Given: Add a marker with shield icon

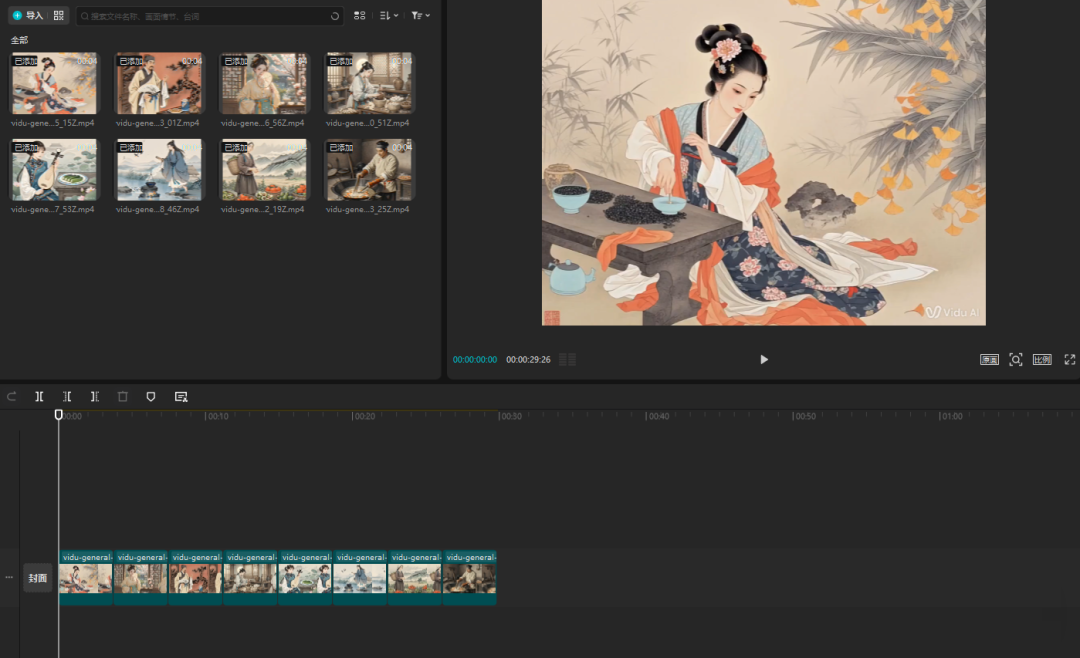Looking at the screenshot, I should (151, 396).
